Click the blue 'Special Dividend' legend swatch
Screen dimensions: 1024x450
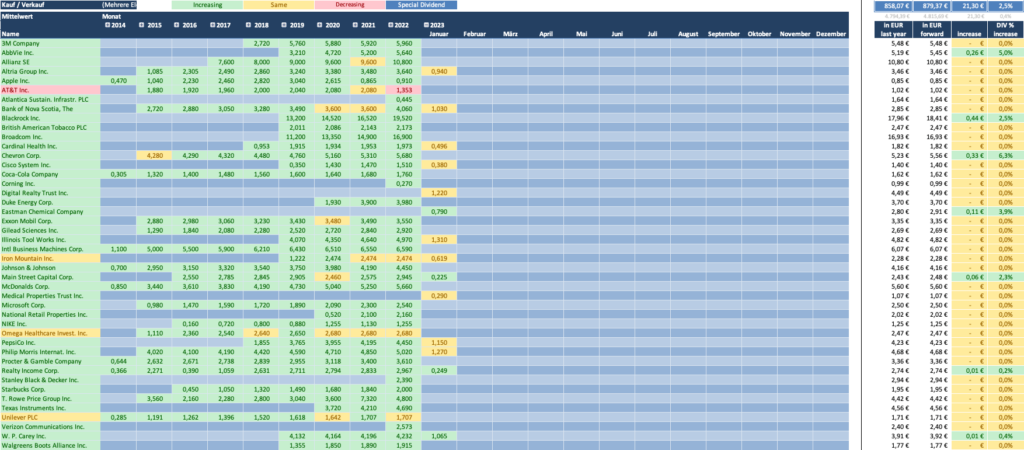[421, 5]
